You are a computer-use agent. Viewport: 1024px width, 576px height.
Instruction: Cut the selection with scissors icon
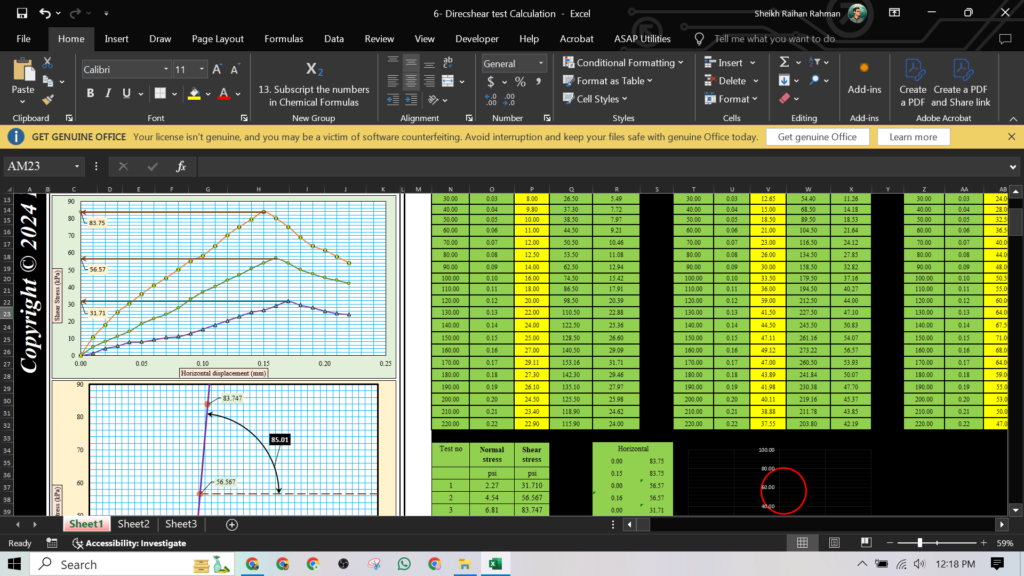point(47,63)
